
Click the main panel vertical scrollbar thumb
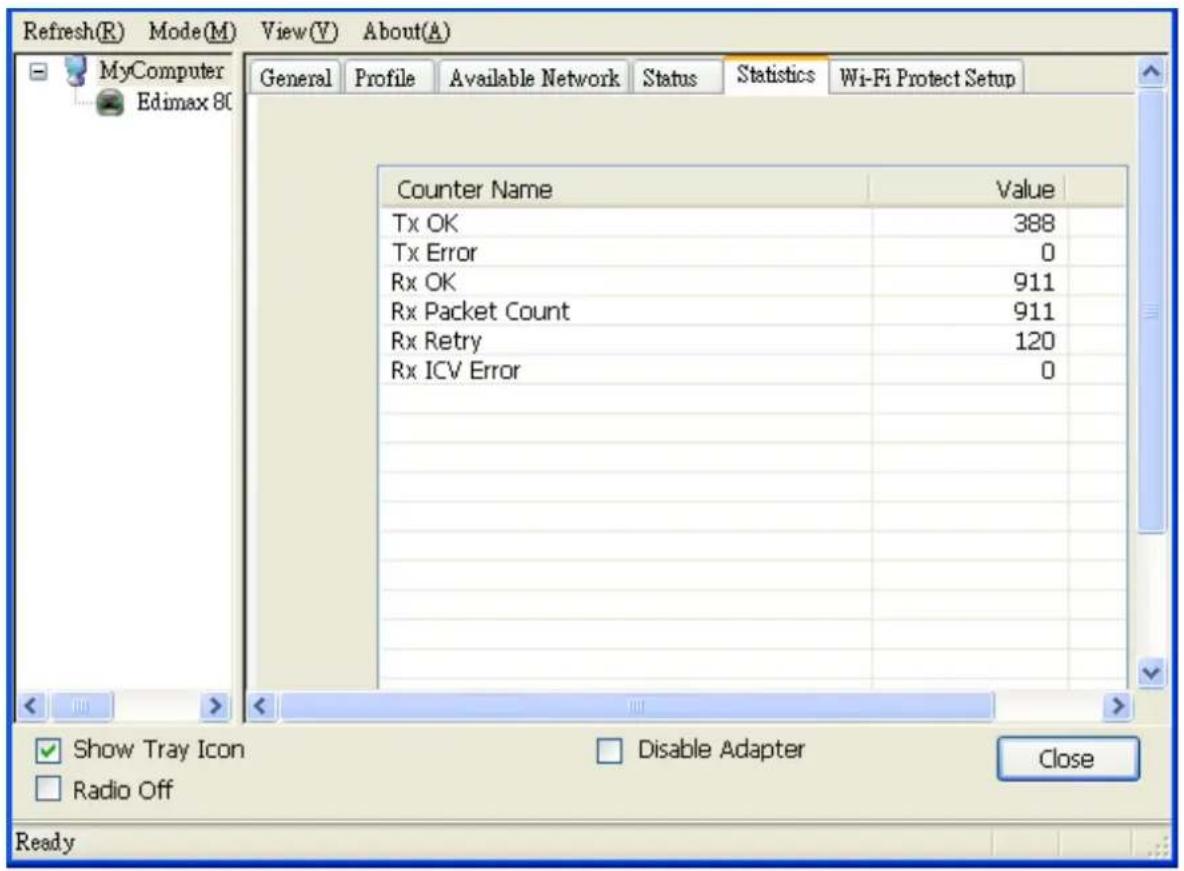[1151, 311]
